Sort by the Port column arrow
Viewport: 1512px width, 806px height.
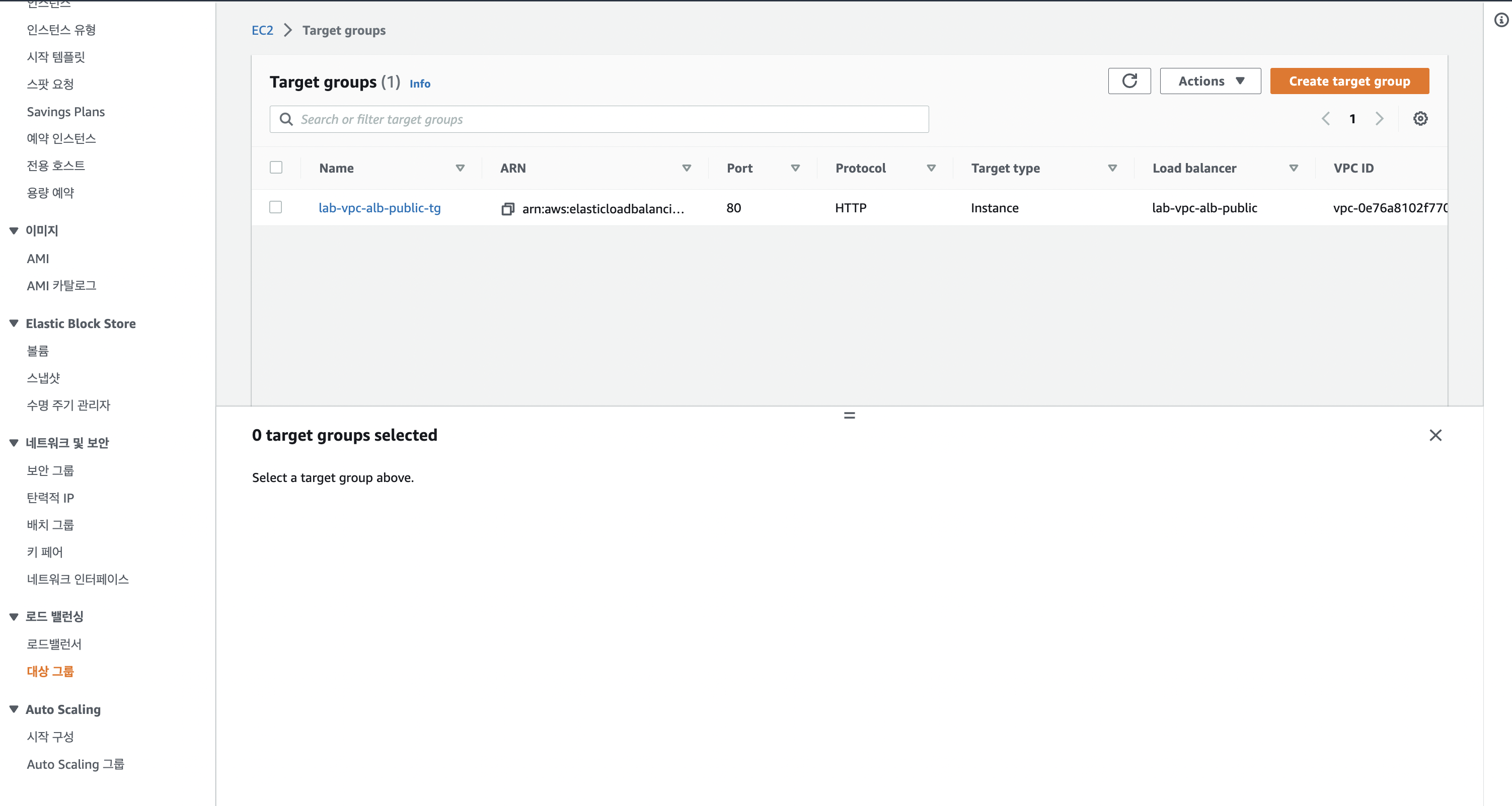(x=795, y=169)
